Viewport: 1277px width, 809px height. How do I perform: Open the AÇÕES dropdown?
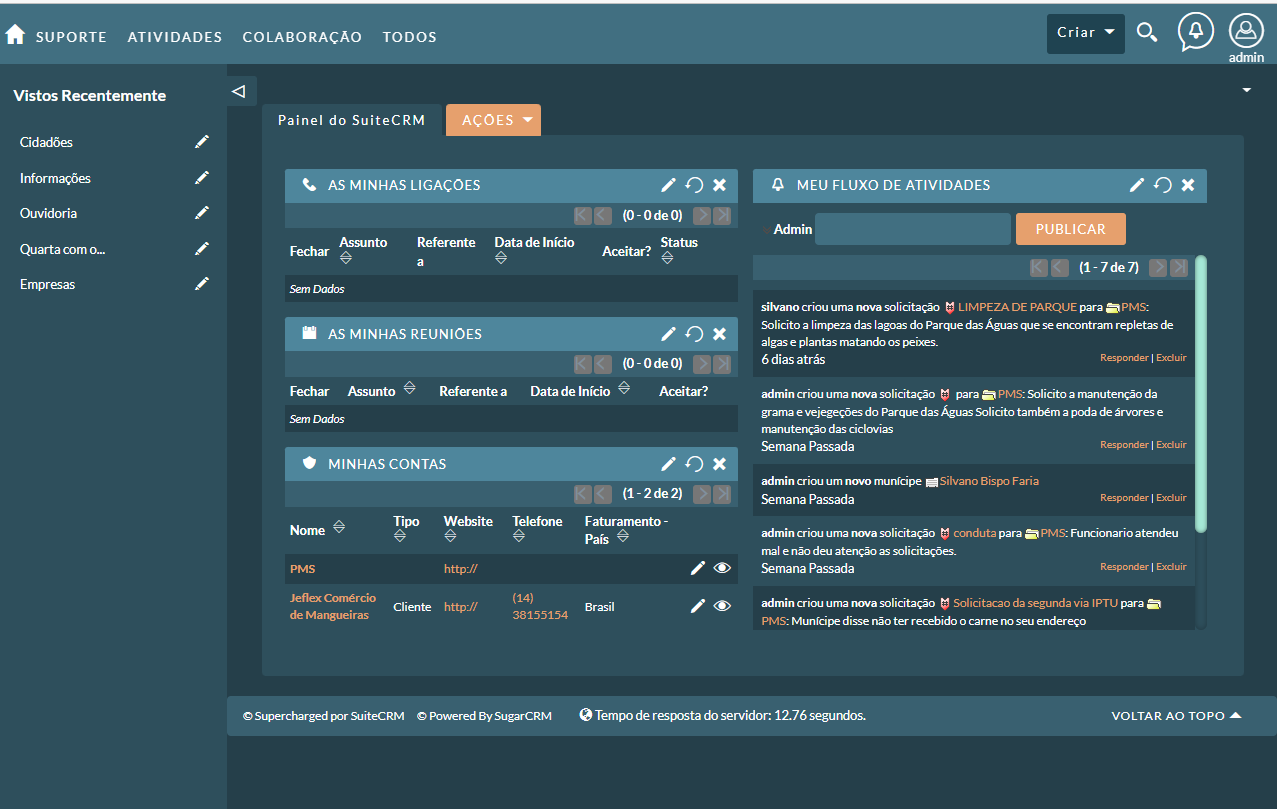point(493,120)
